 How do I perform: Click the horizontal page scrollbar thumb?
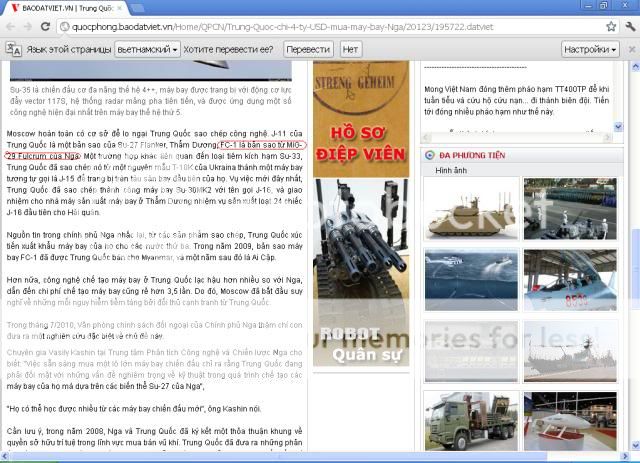click(x=278, y=456)
